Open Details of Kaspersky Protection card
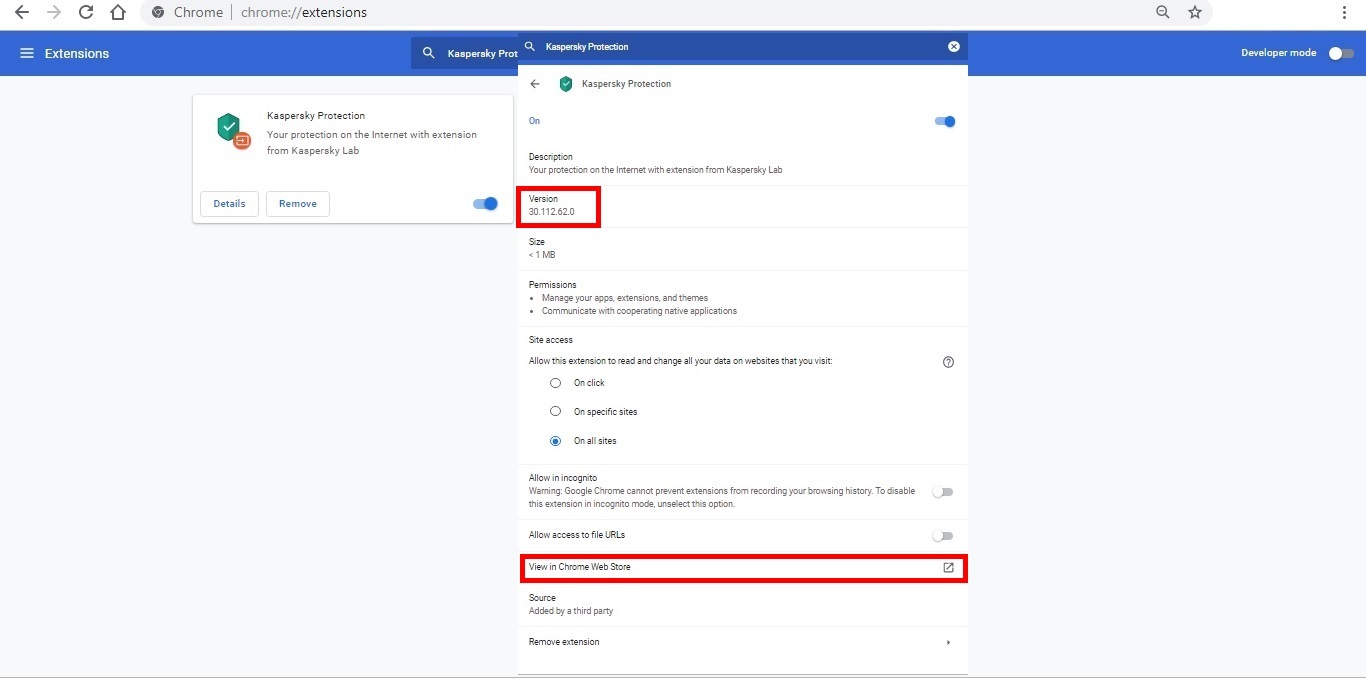The height and width of the screenshot is (679, 1366). pyautogui.click(x=229, y=204)
